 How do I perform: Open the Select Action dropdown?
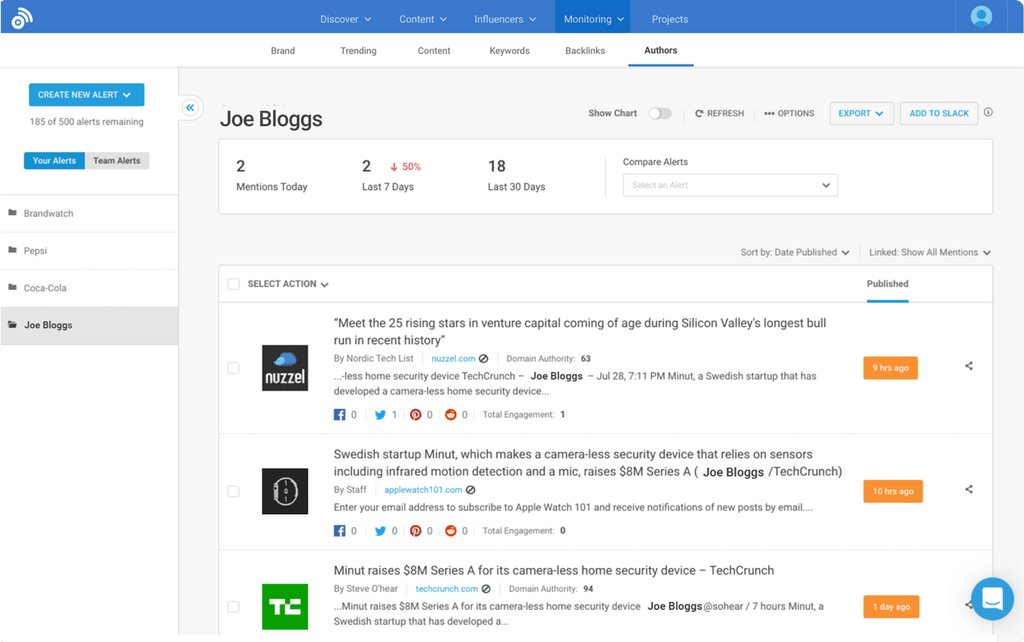tap(288, 284)
